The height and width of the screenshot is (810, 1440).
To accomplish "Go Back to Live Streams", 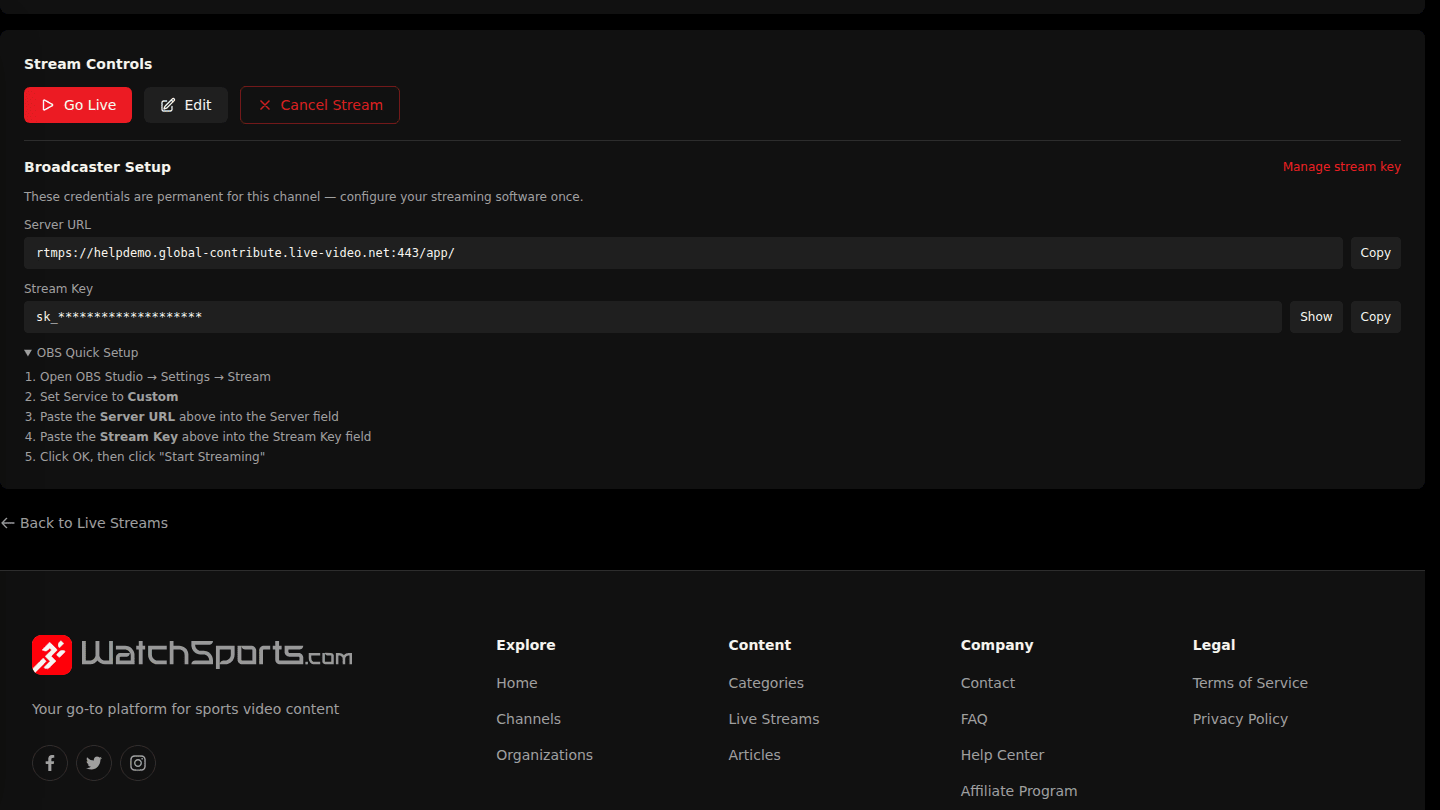I will [84, 523].
